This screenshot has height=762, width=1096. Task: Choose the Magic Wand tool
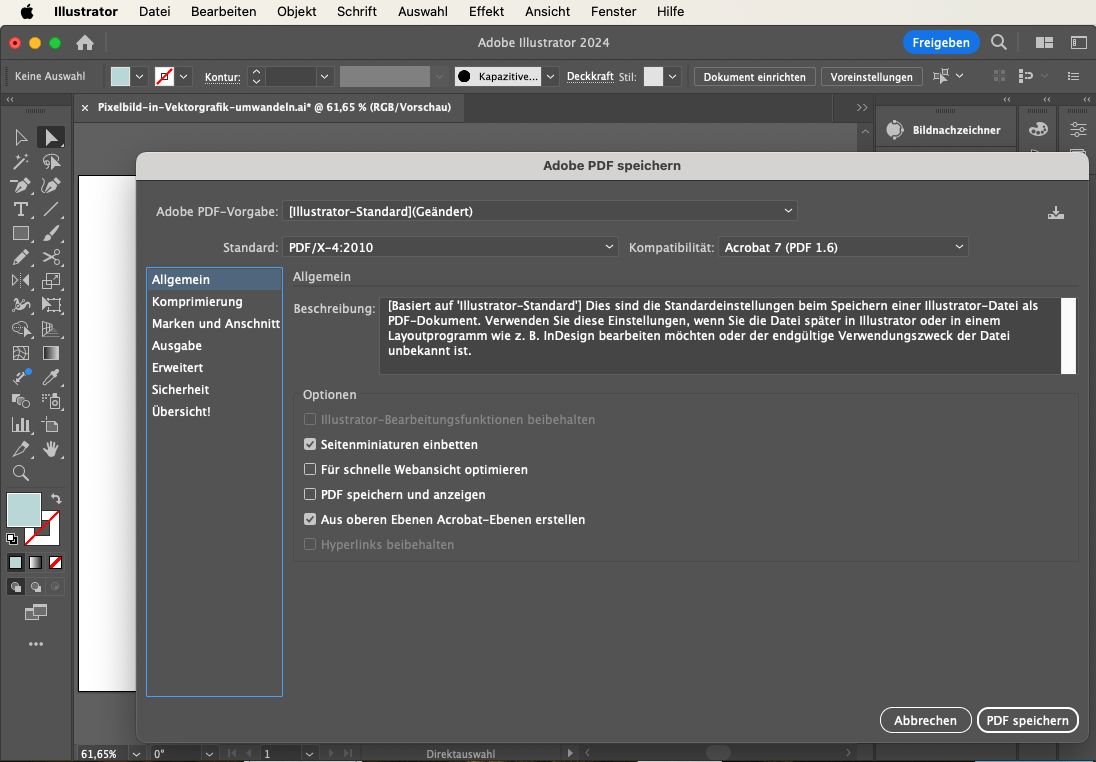[x=20, y=161]
